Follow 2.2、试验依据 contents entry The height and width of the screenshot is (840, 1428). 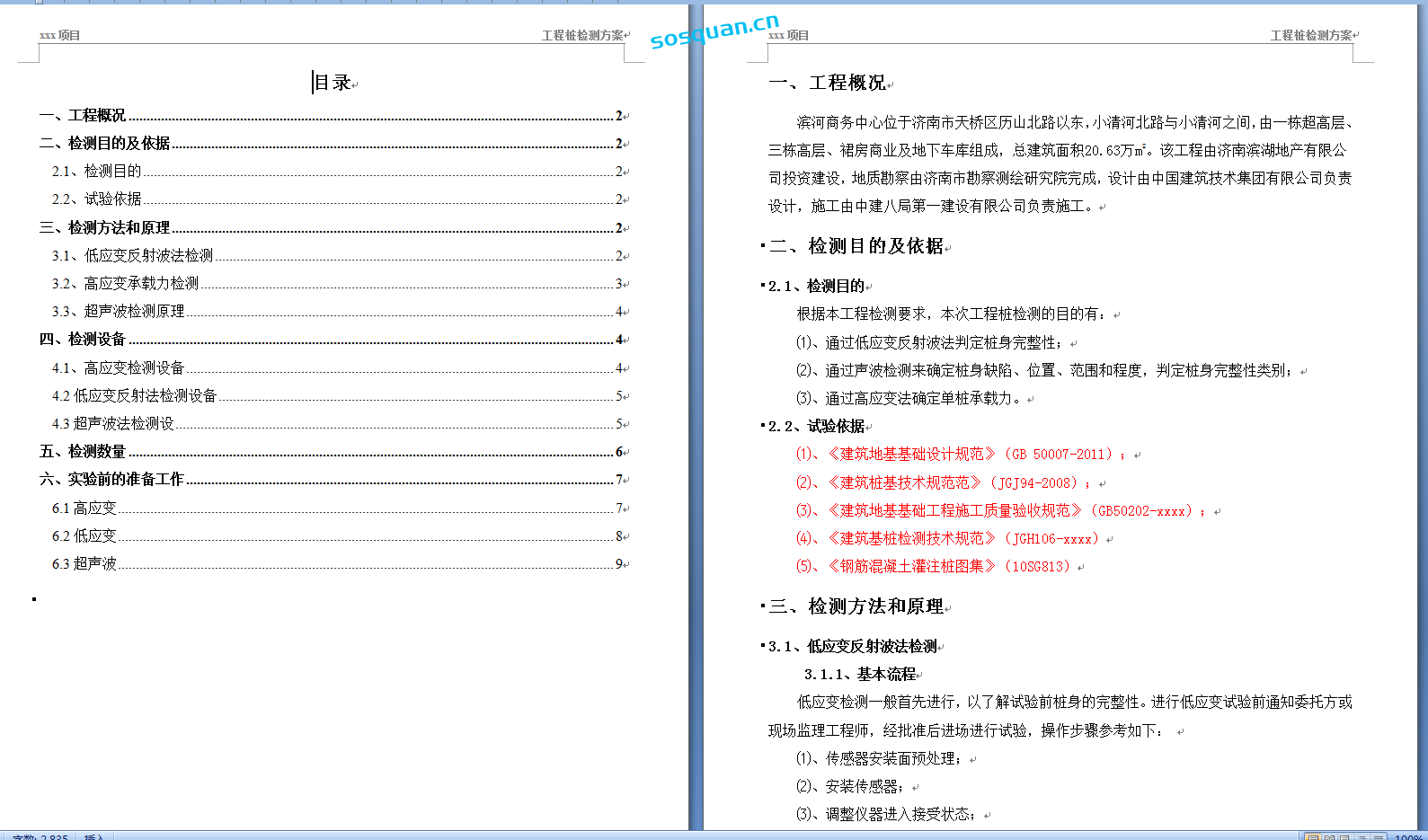(x=97, y=199)
